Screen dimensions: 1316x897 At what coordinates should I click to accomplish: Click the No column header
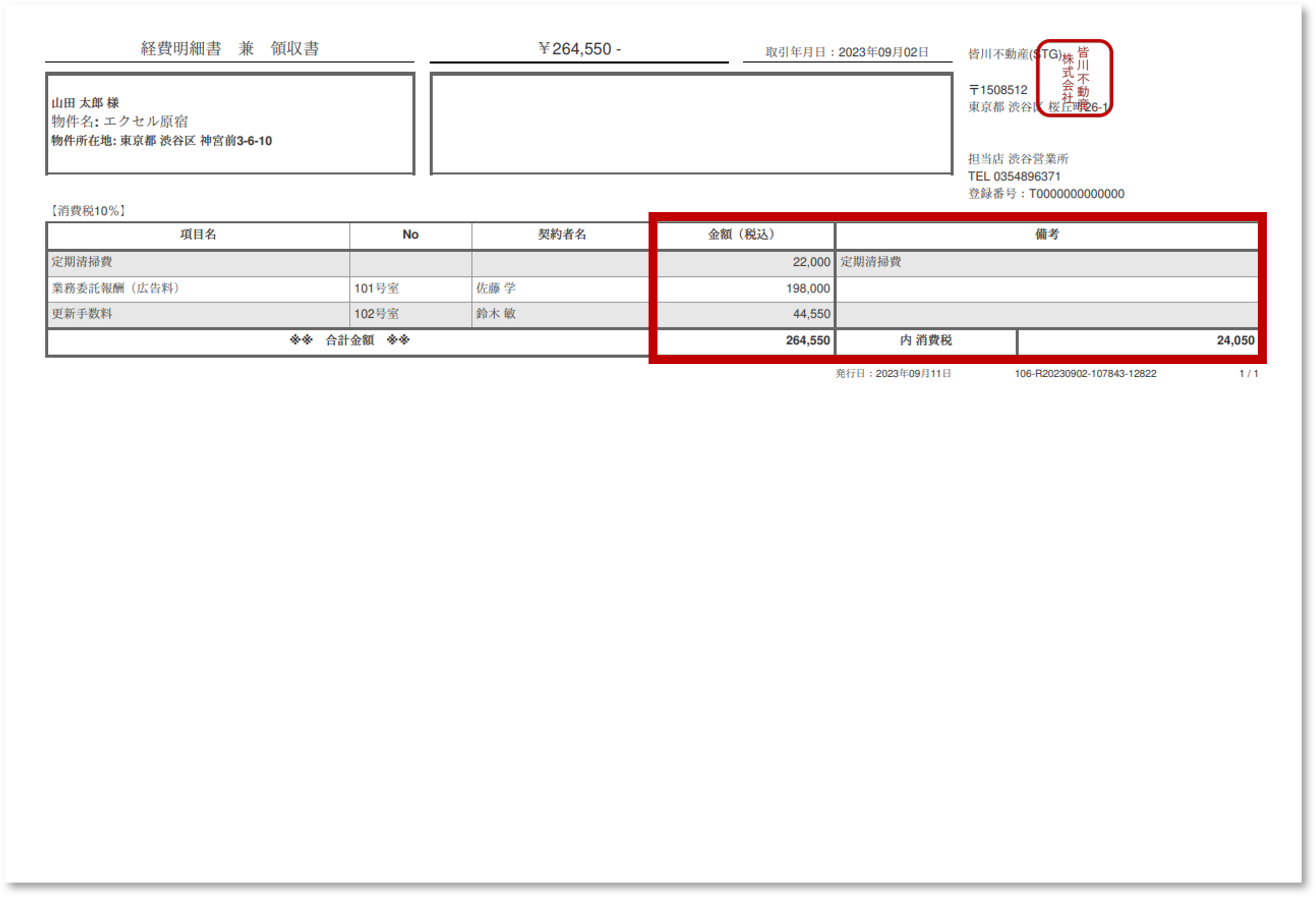pyautogui.click(x=410, y=235)
